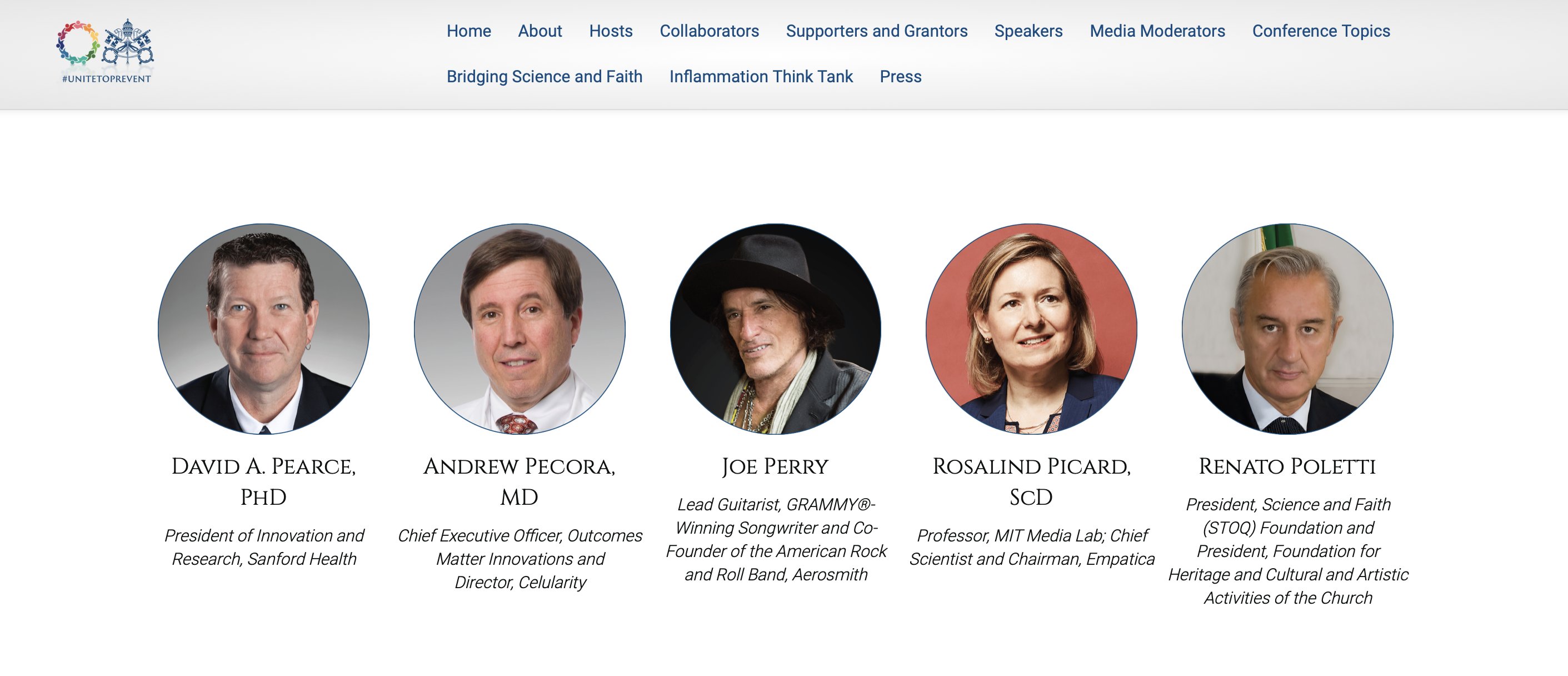Click the #UNITETOPREVENT site logo

pos(106,51)
